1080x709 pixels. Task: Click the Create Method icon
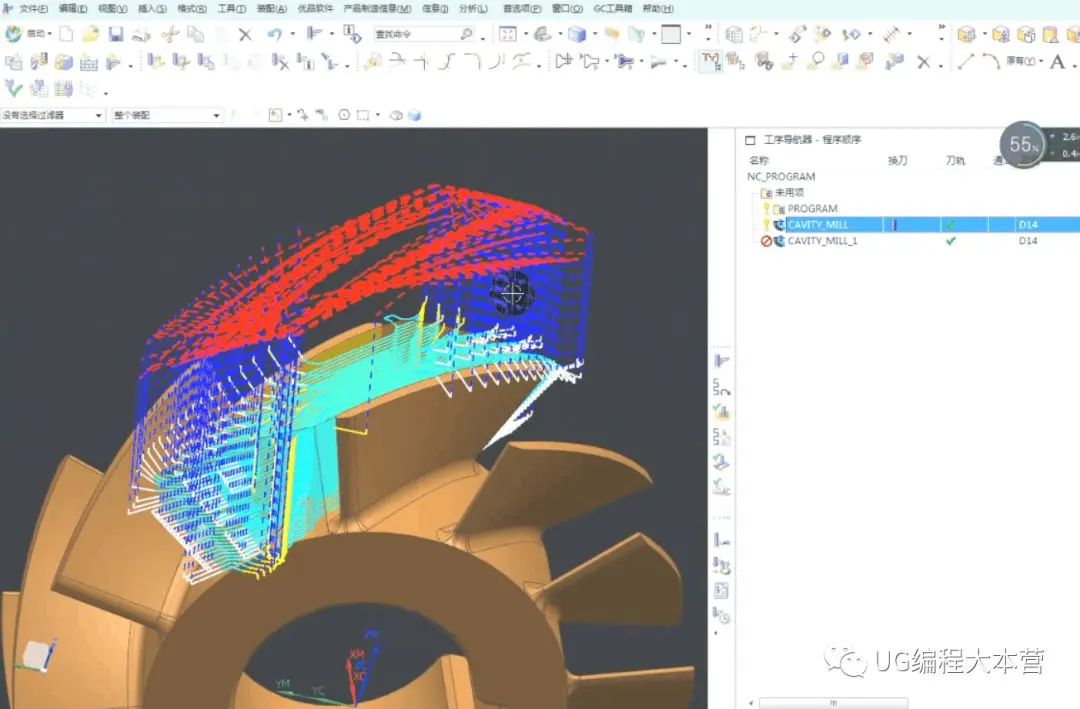point(89,63)
